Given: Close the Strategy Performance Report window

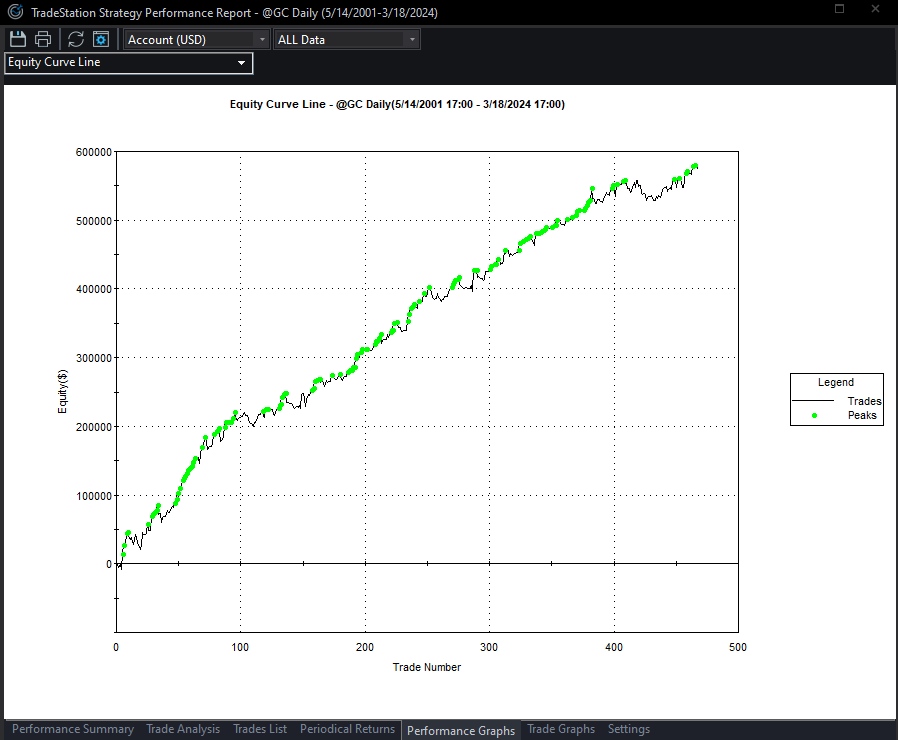Looking at the screenshot, I should (875, 9).
